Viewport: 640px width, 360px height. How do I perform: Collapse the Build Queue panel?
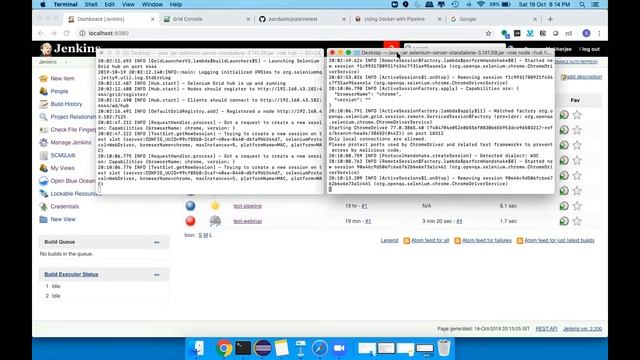[x=157, y=242]
